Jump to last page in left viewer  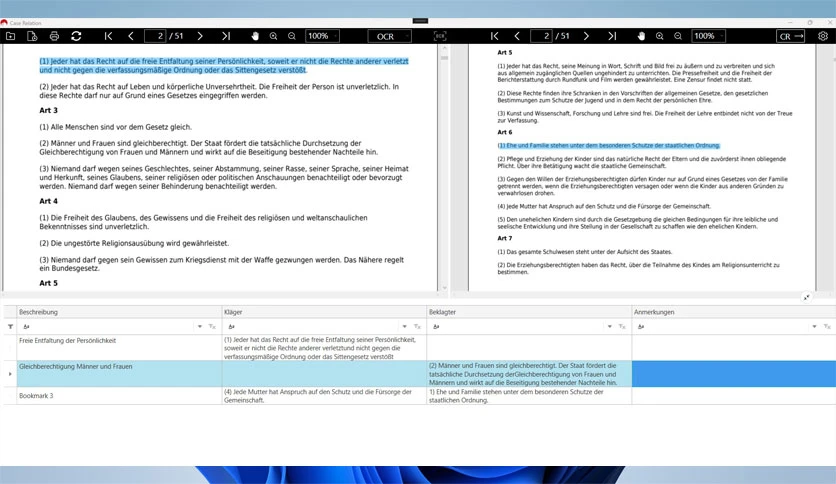(x=226, y=36)
